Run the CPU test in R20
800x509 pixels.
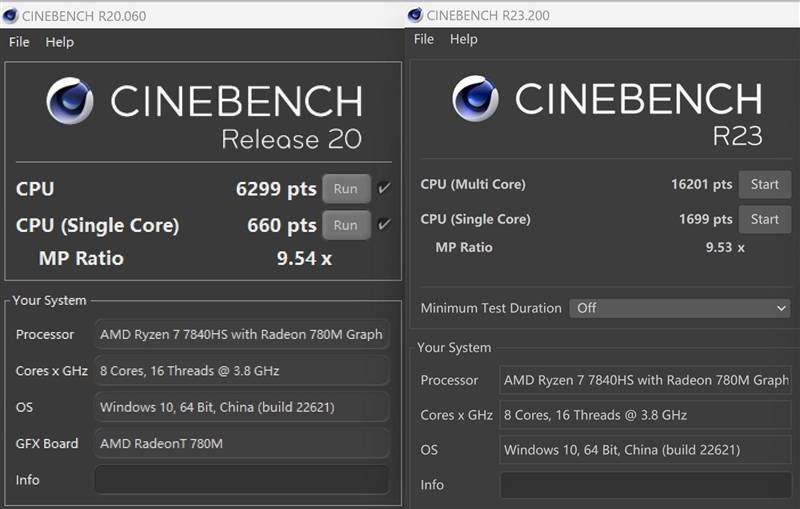click(346, 189)
